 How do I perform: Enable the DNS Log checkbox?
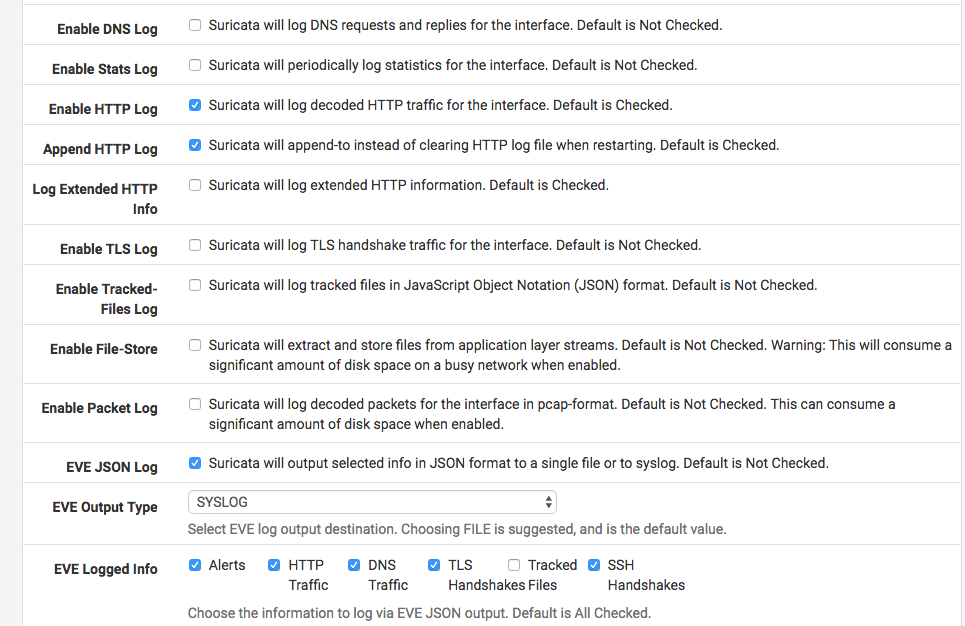(195, 25)
